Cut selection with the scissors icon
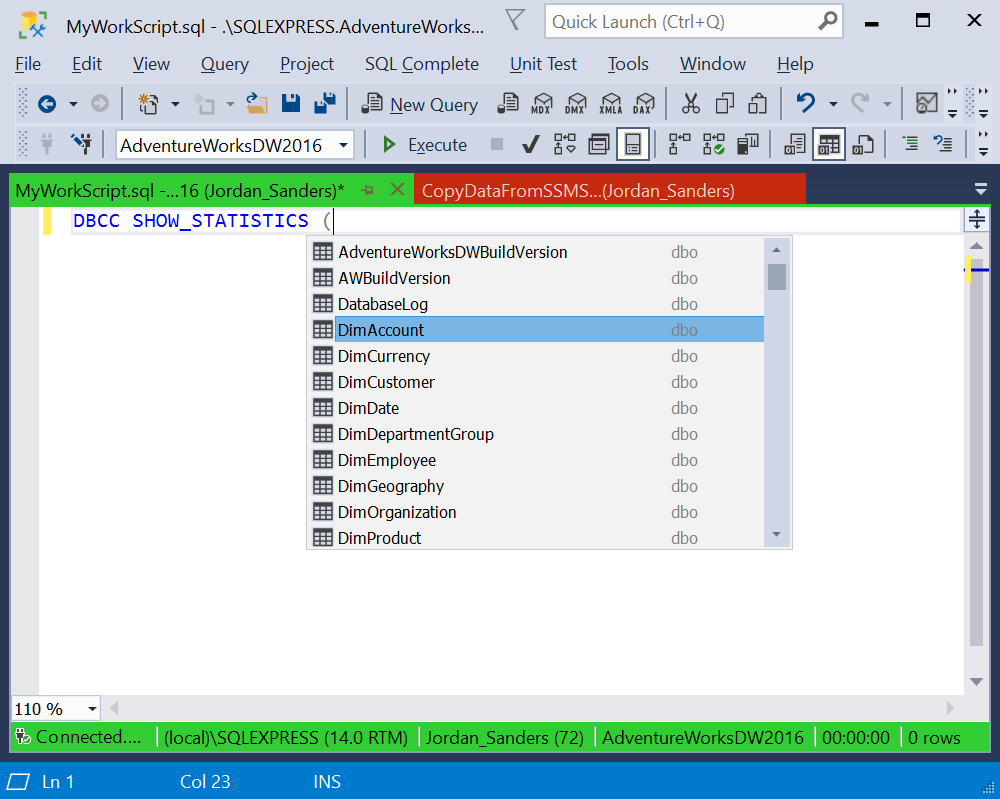The height and width of the screenshot is (799, 1000). point(691,103)
